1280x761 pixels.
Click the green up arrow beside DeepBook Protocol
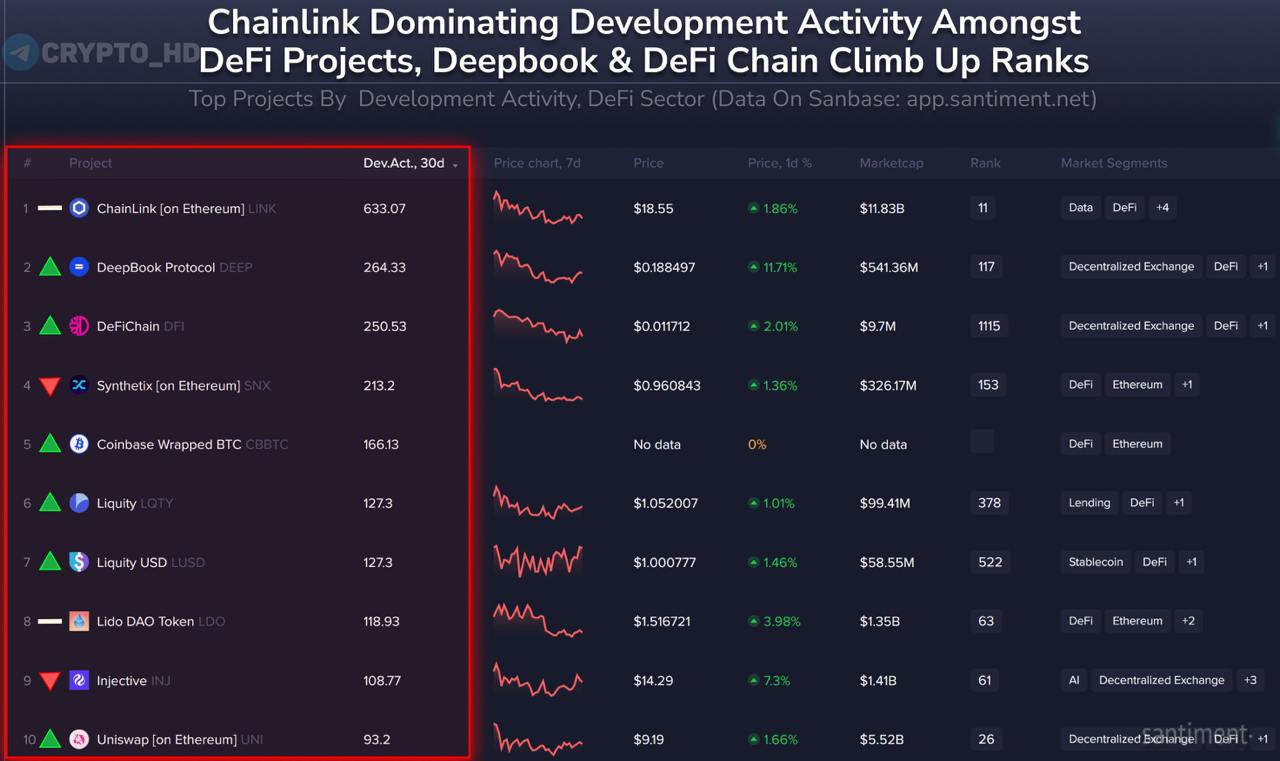point(50,267)
